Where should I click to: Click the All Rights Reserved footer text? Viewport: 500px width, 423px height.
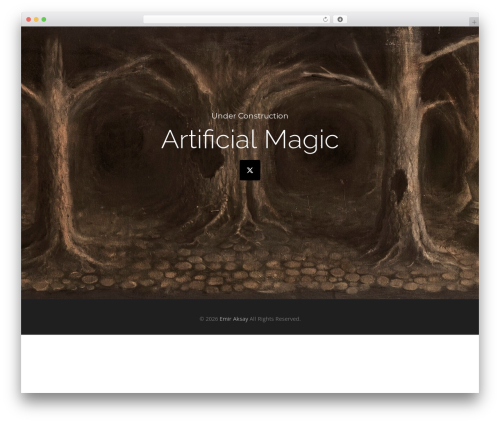(x=275, y=319)
